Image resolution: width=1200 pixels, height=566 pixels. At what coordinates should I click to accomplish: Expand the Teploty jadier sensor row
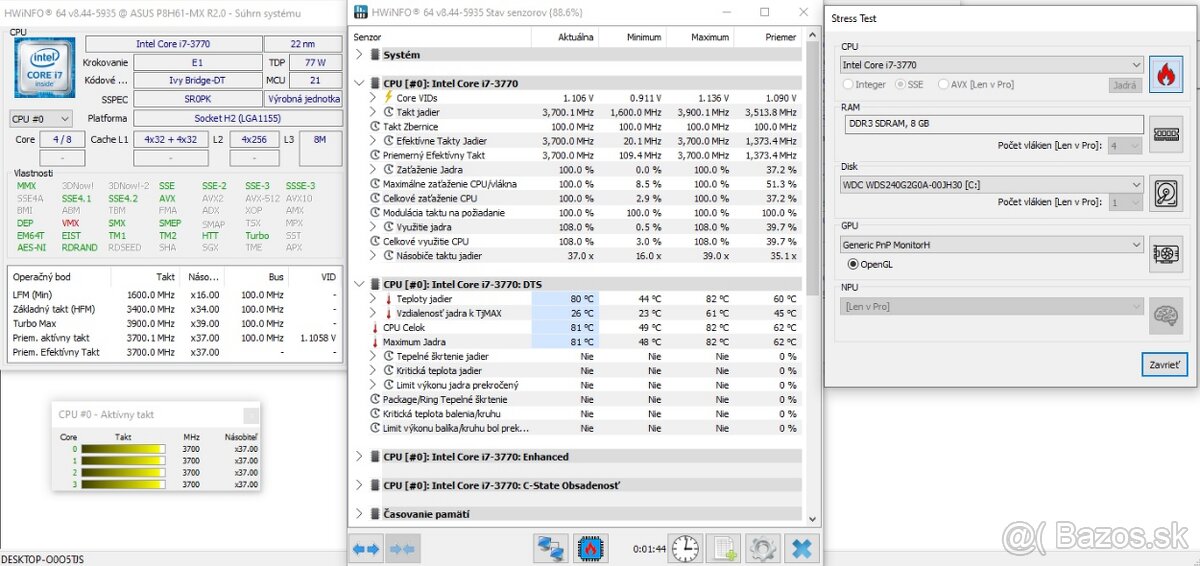click(374, 299)
